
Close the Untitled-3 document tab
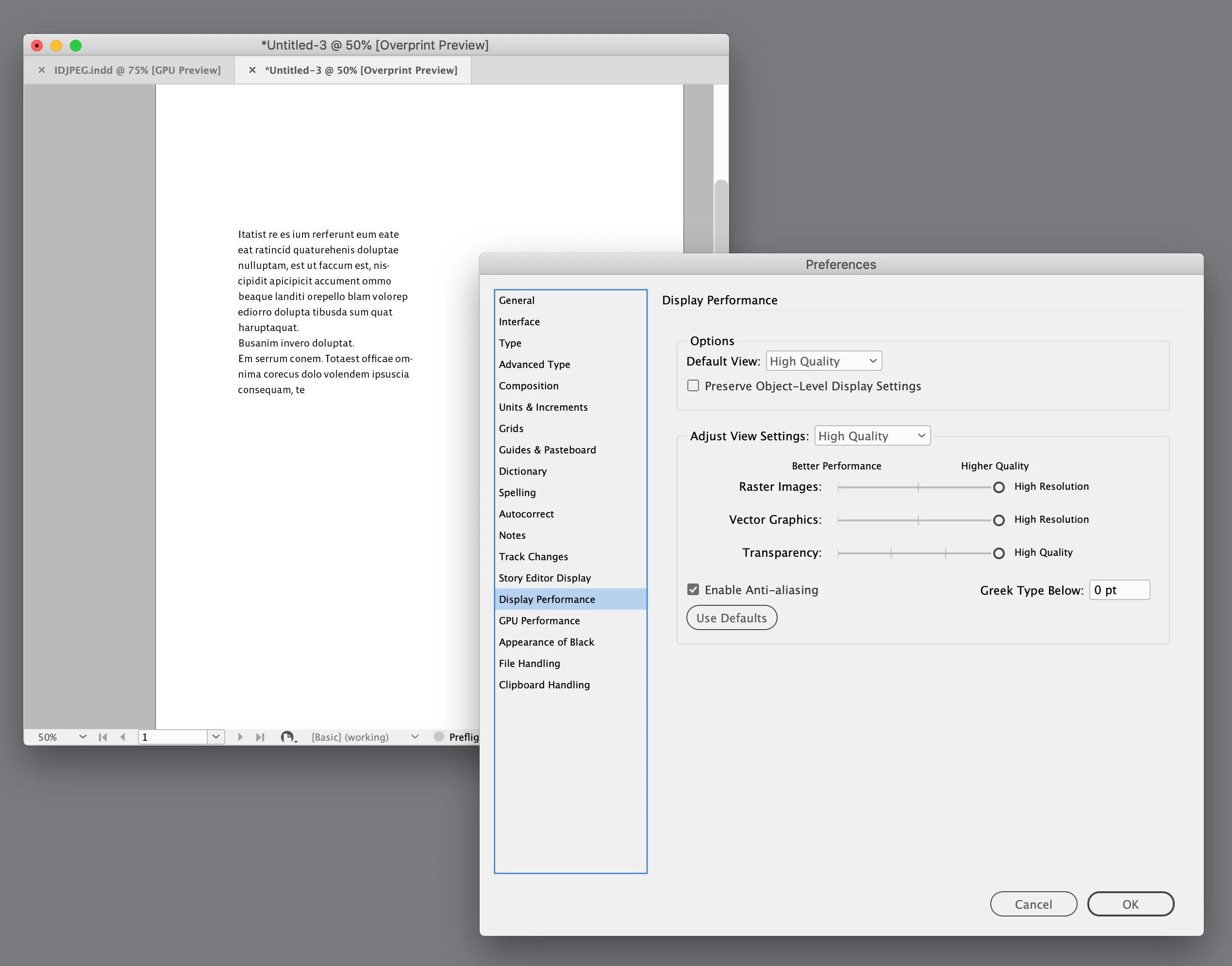[x=252, y=70]
